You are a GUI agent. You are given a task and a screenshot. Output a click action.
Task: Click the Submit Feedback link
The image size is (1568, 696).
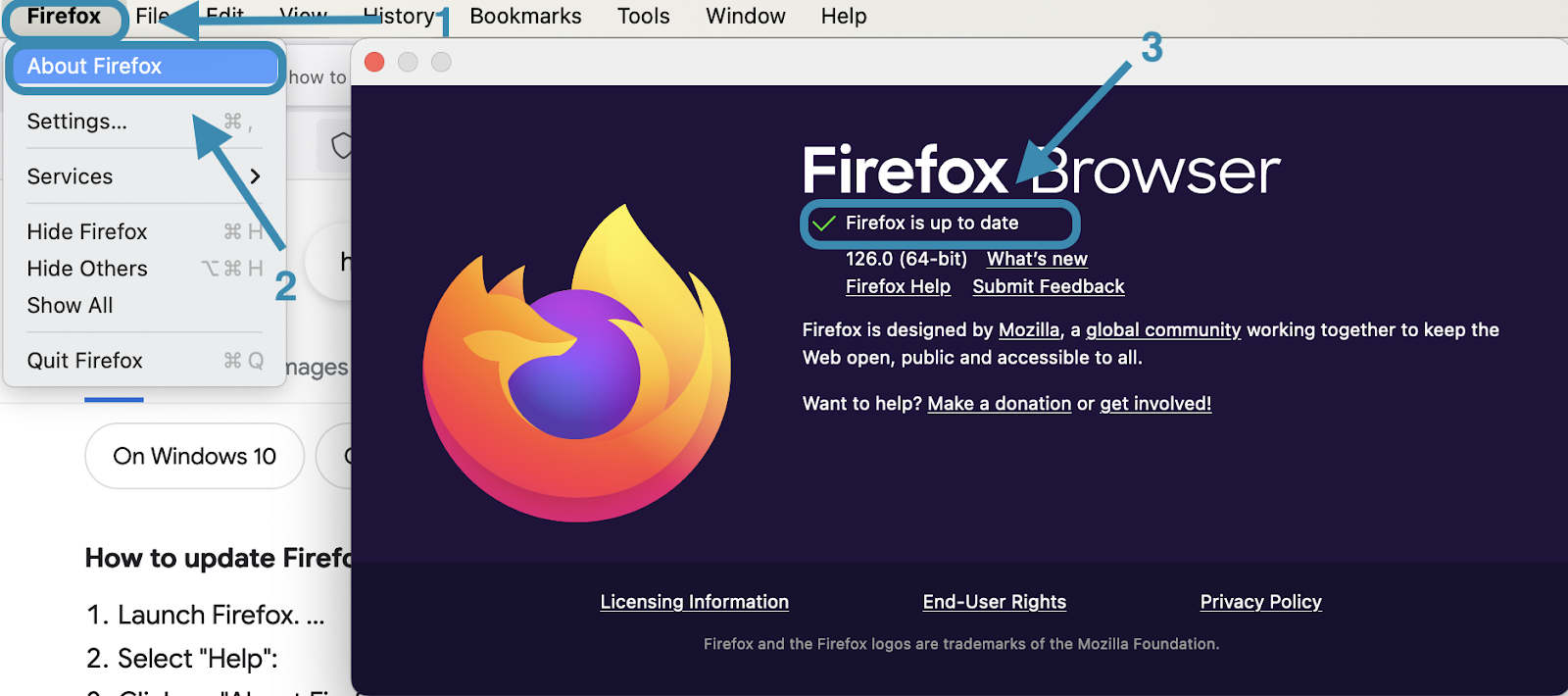pos(1048,286)
